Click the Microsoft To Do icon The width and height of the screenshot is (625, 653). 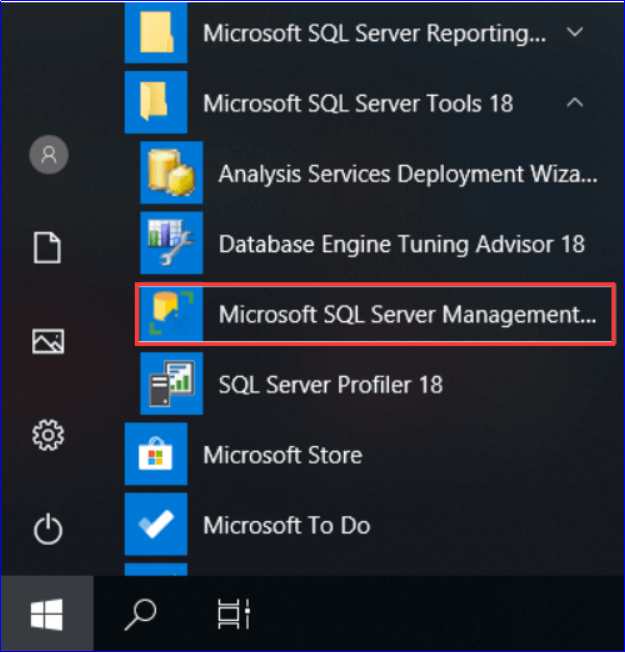[x=155, y=524]
